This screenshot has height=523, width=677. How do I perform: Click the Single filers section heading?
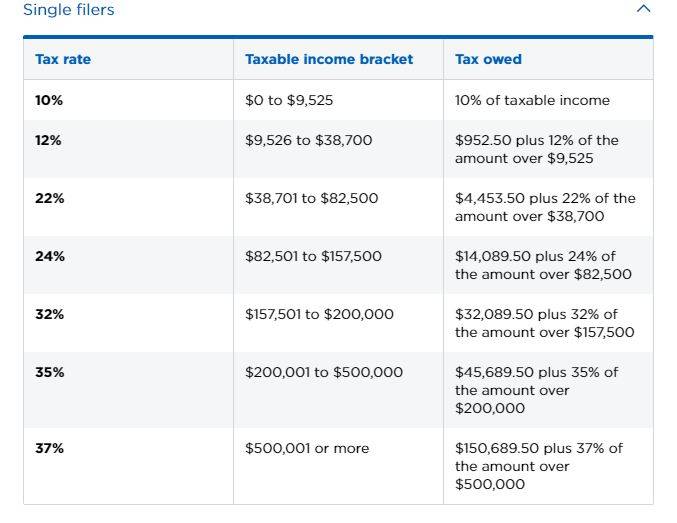[x=69, y=10]
